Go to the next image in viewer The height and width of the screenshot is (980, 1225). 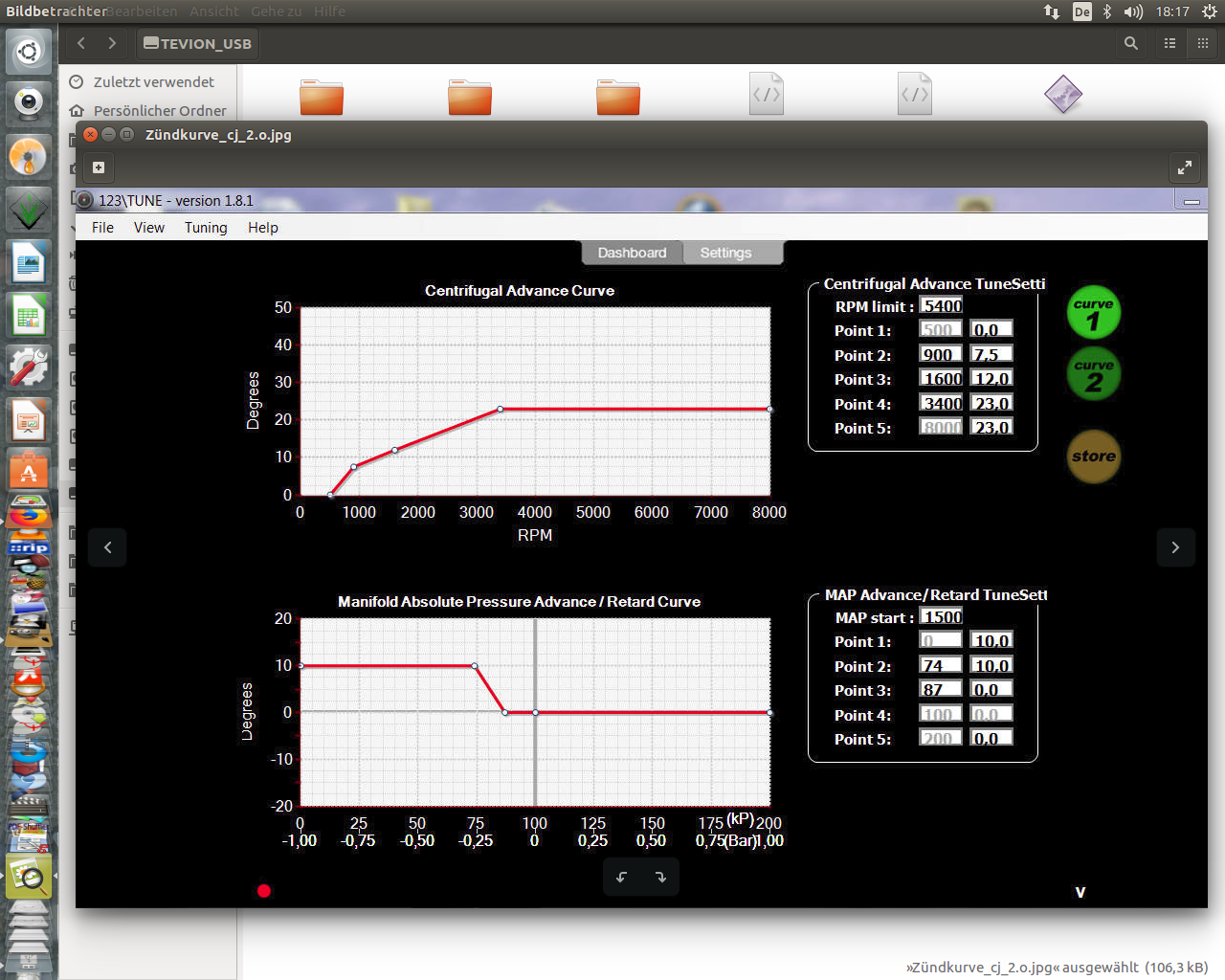pos(1175,547)
